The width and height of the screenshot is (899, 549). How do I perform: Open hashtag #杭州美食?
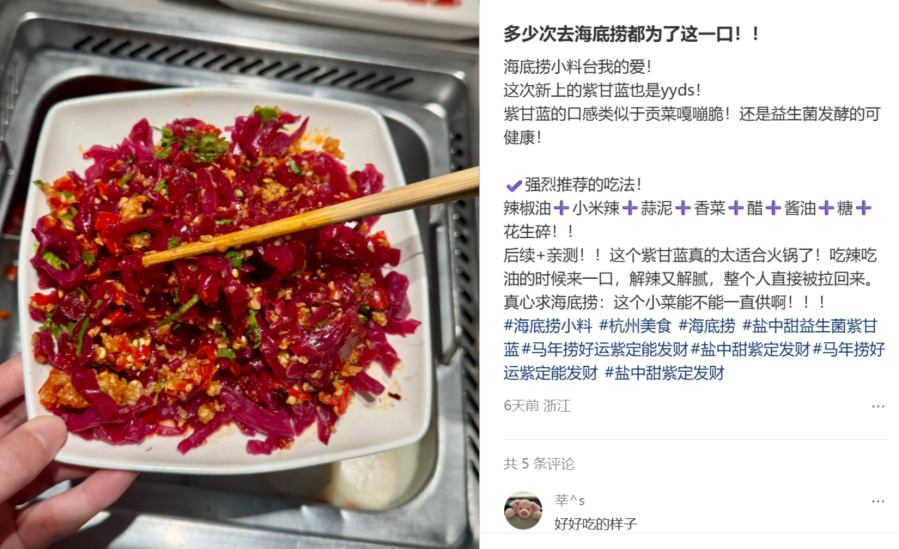tap(635, 326)
